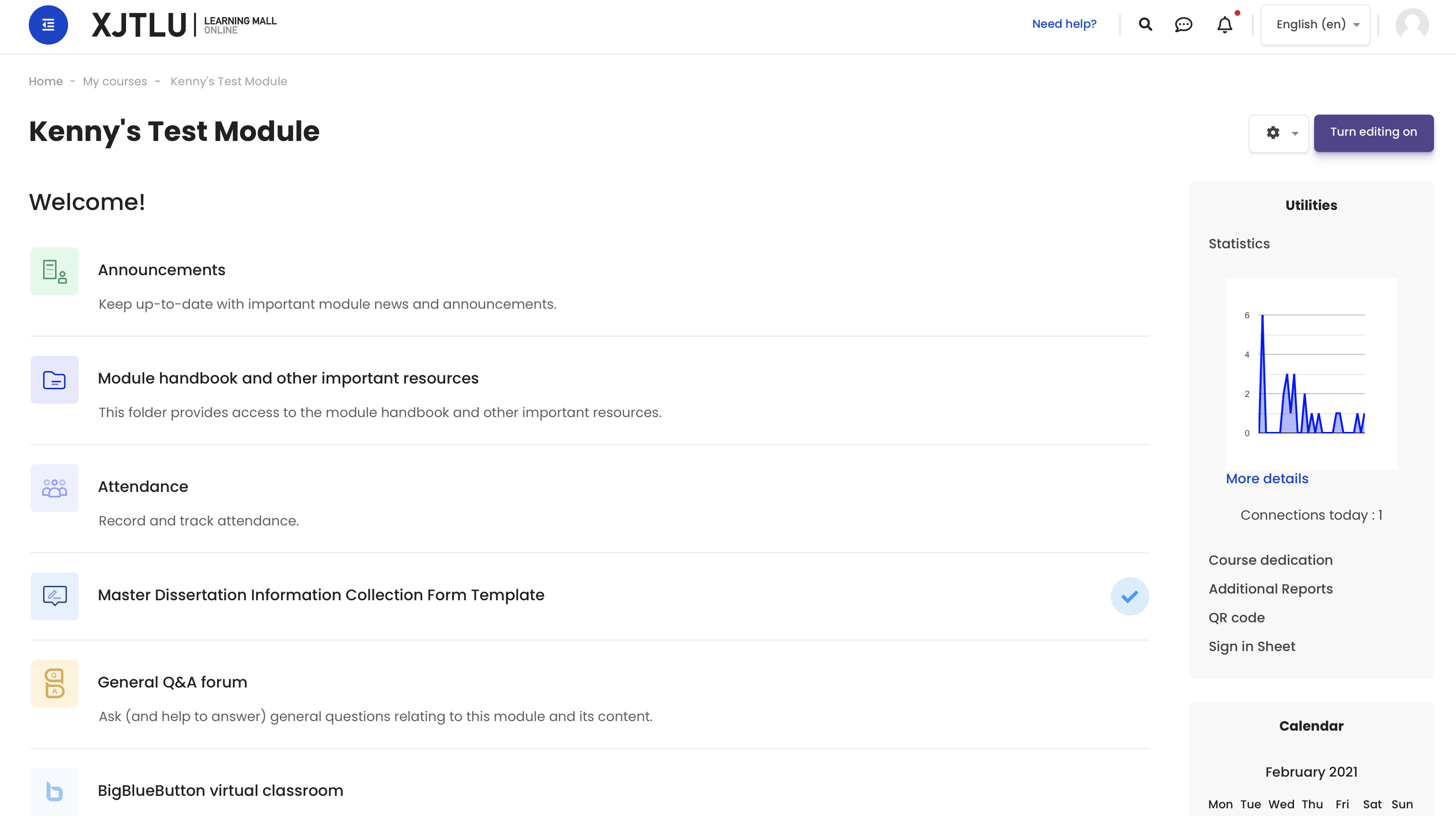
Task: Open the user avatar profile menu
Action: 1412,25
